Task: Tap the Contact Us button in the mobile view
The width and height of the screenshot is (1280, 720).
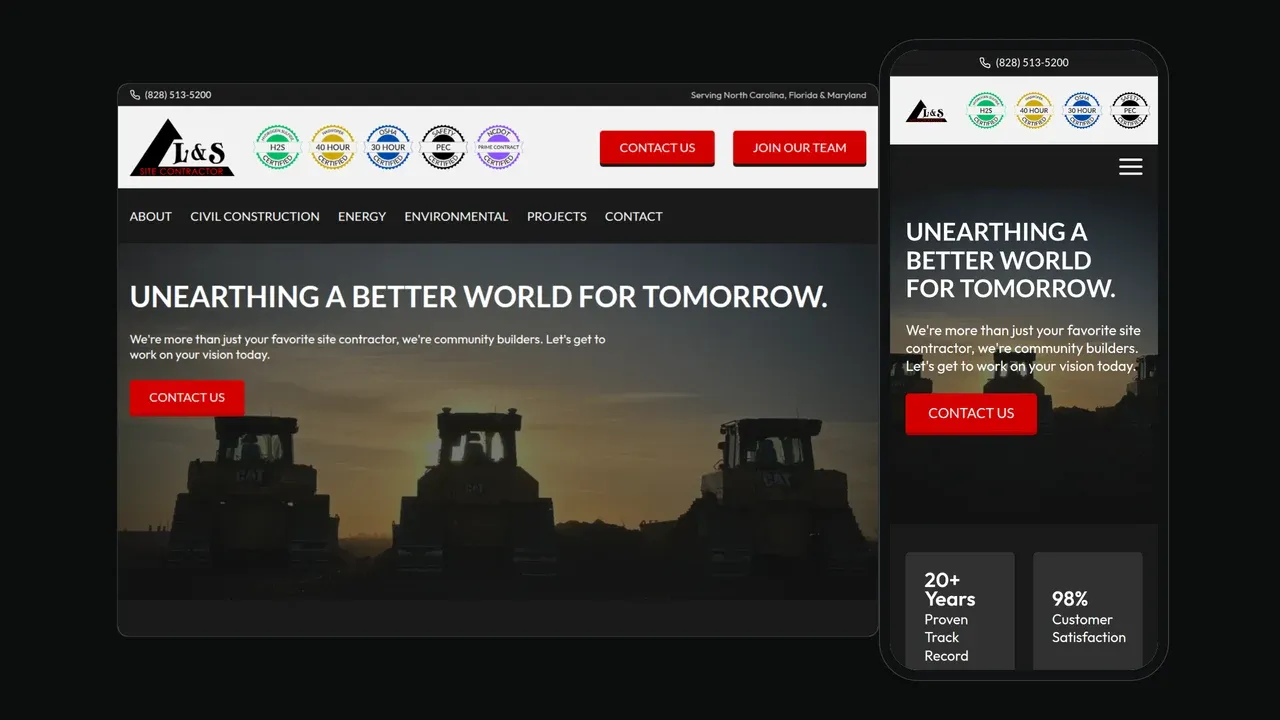Action: (971, 414)
